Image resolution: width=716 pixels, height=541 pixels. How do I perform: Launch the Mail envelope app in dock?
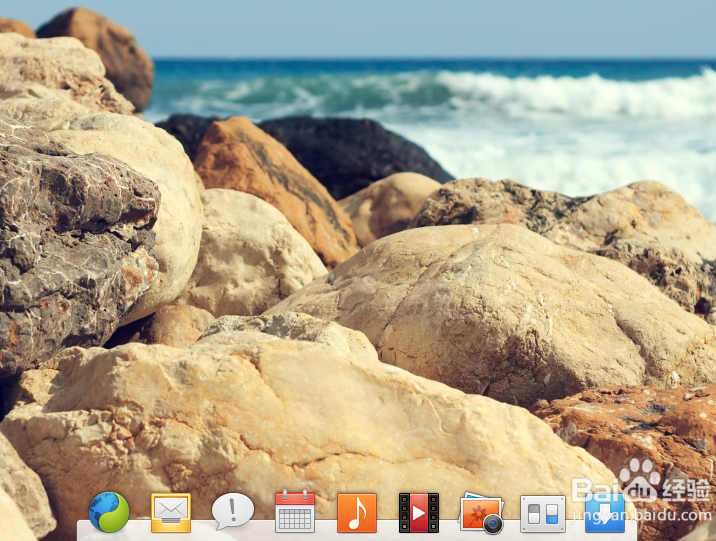(171, 513)
